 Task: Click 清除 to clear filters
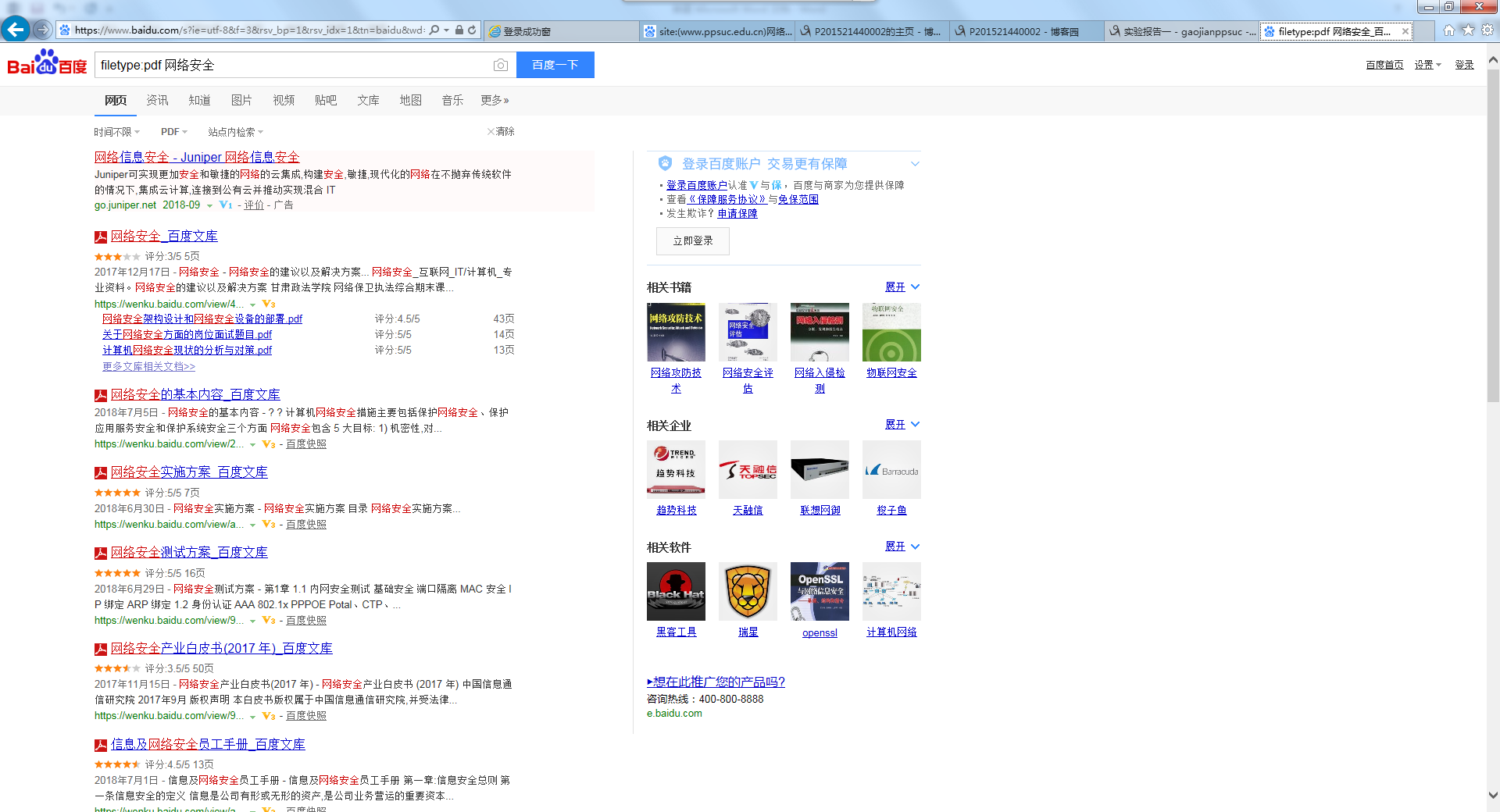(501, 132)
